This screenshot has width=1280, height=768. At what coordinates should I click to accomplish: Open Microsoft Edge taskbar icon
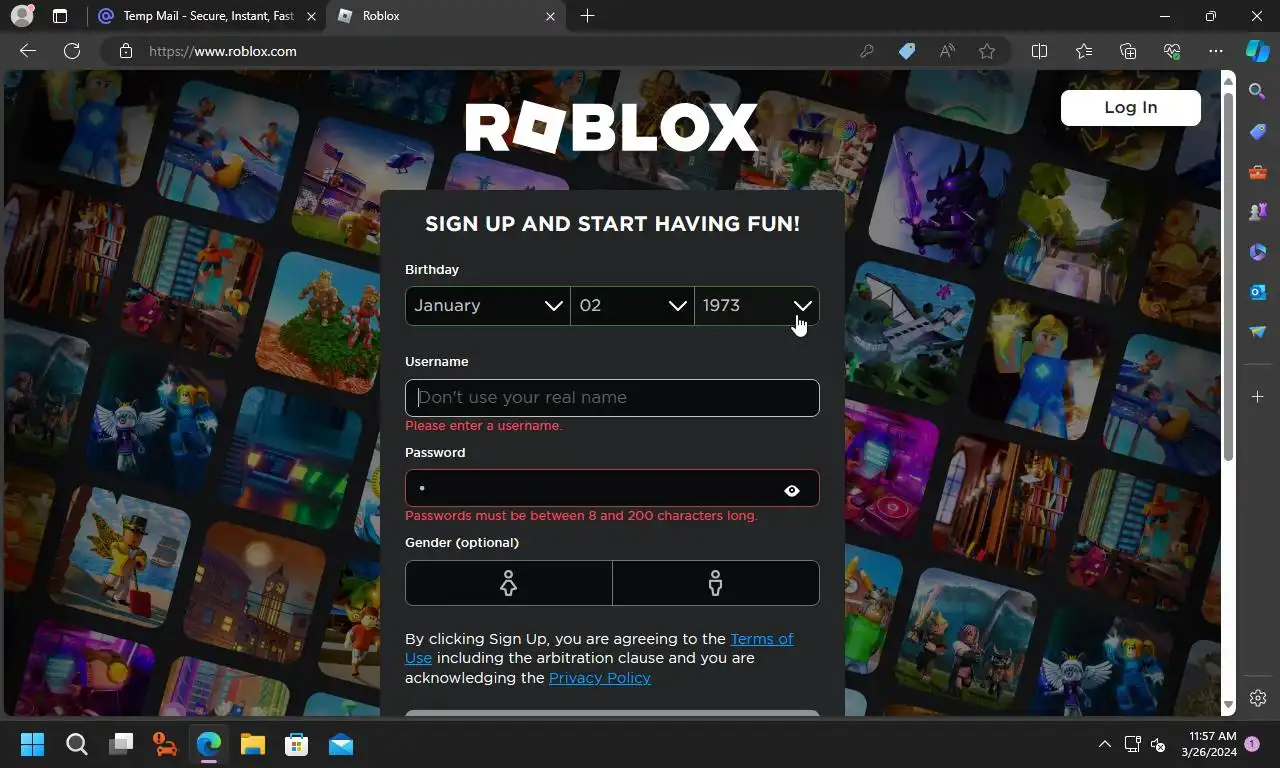pyautogui.click(x=208, y=744)
